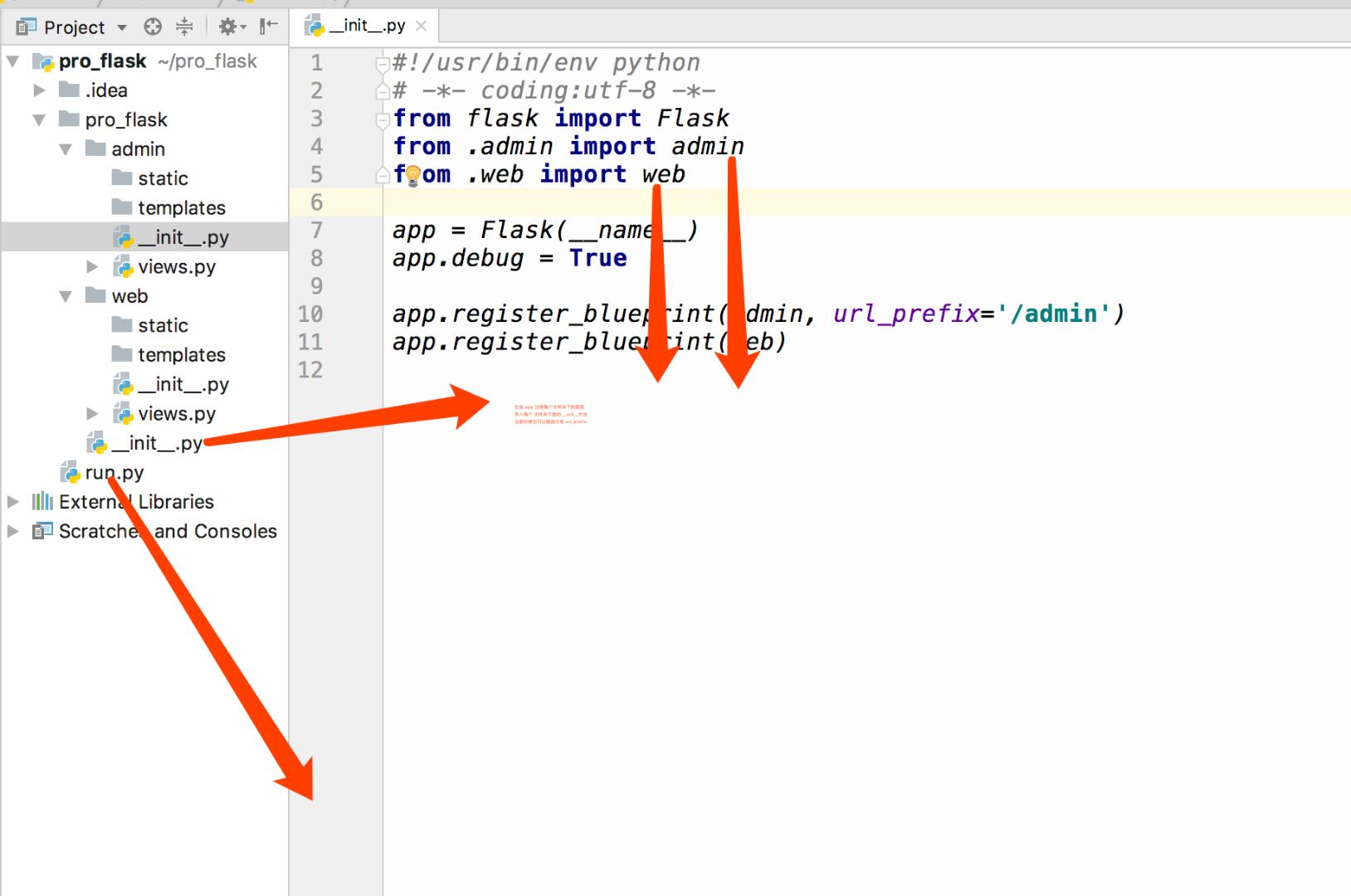1351x896 pixels.
Task: Click the .idea folder icon
Action: [x=70, y=90]
